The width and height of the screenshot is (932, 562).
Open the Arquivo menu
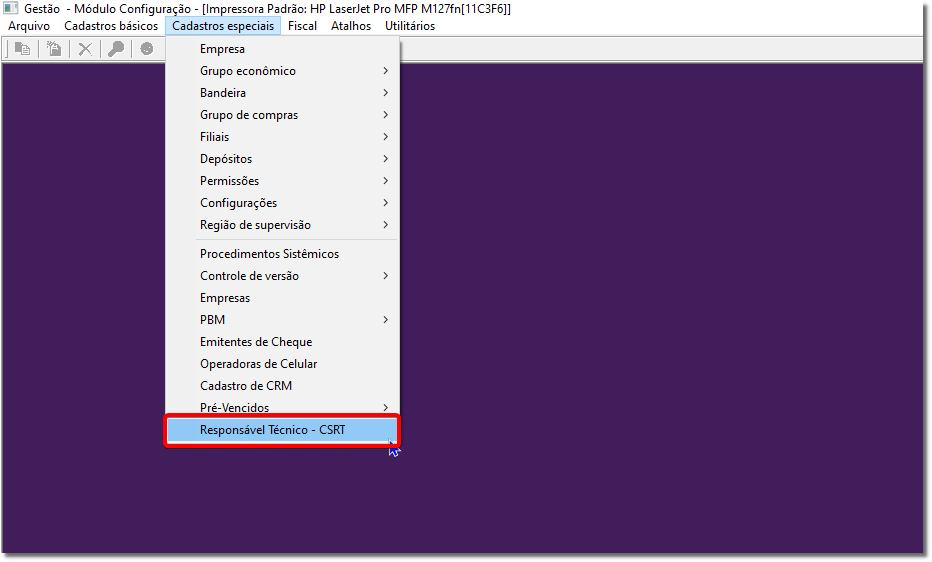[29, 26]
